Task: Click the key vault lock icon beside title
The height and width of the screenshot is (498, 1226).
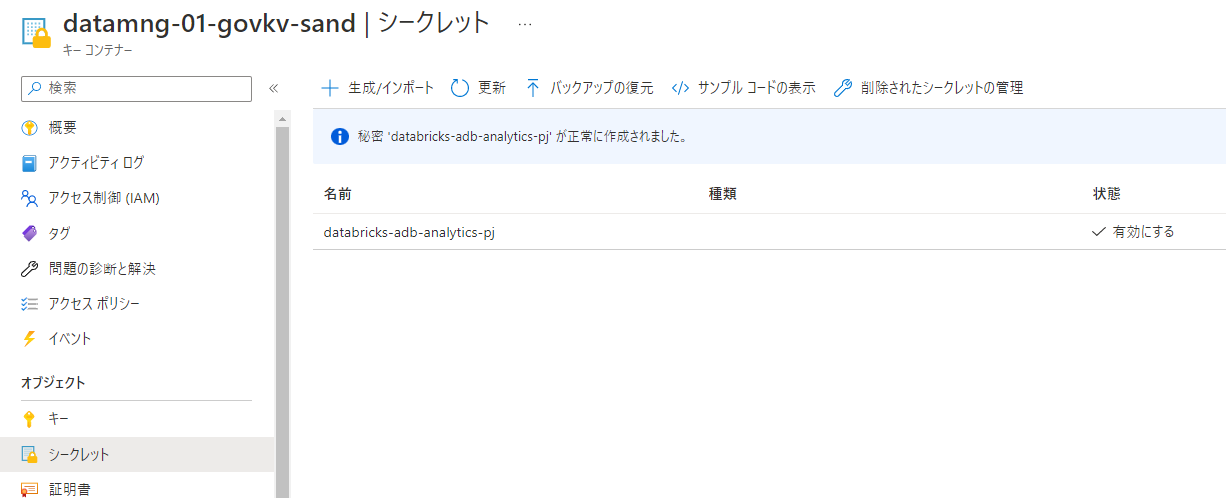Action: coord(36,31)
